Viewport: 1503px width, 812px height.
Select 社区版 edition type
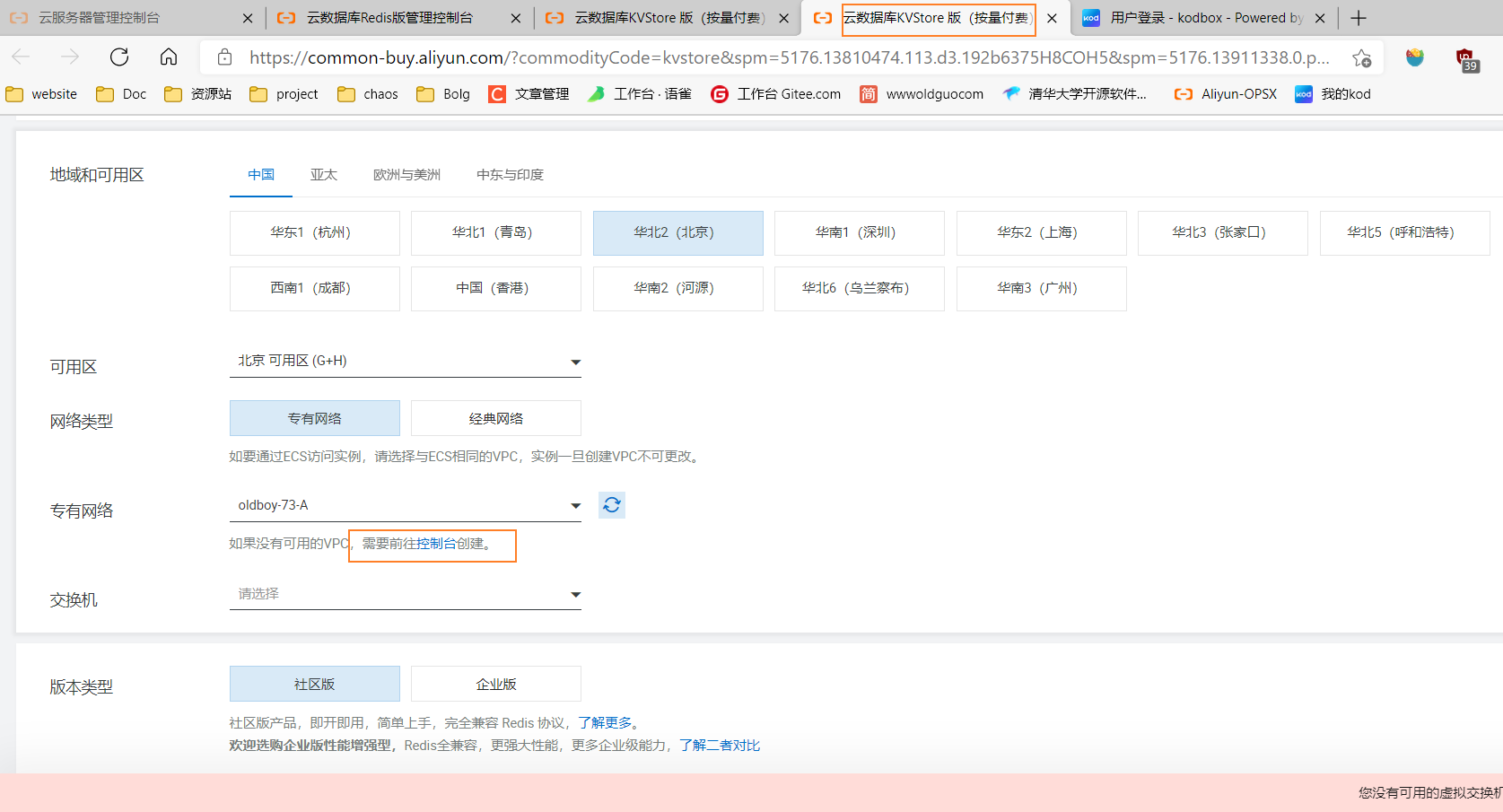click(x=315, y=684)
